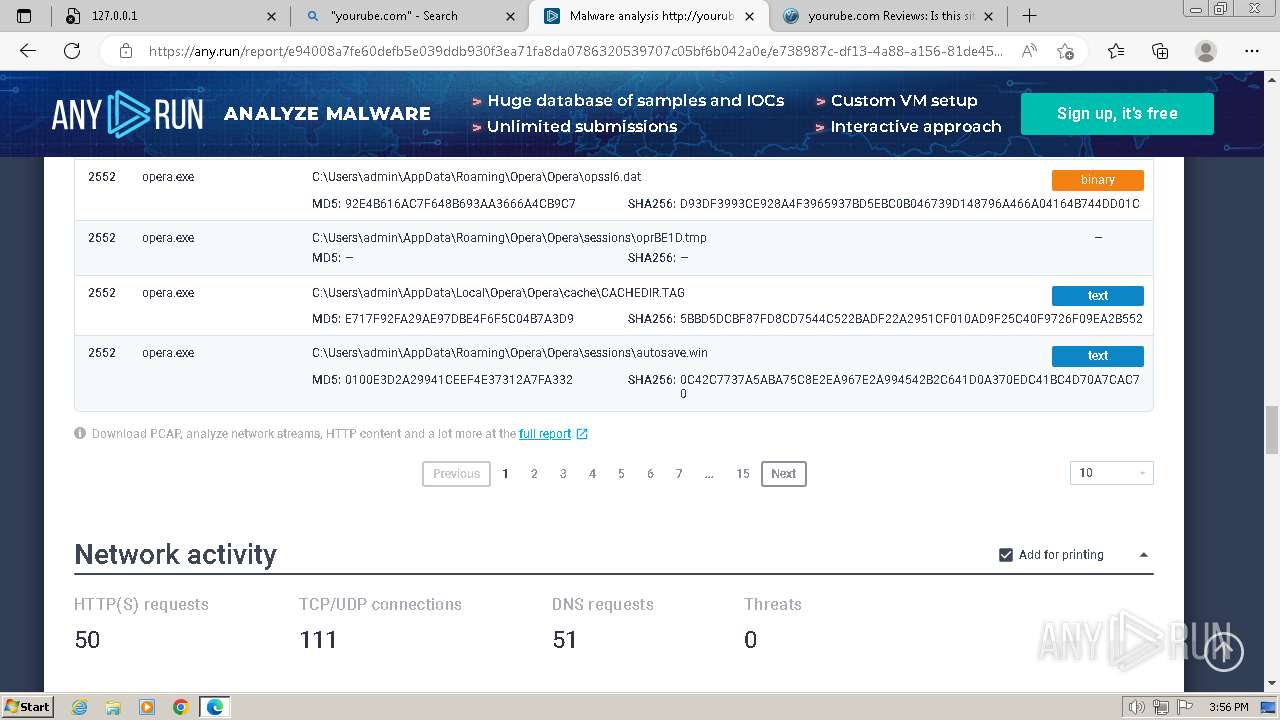Click the HTTP(S) requests count 50
This screenshot has width=1280, height=720.
(87, 640)
